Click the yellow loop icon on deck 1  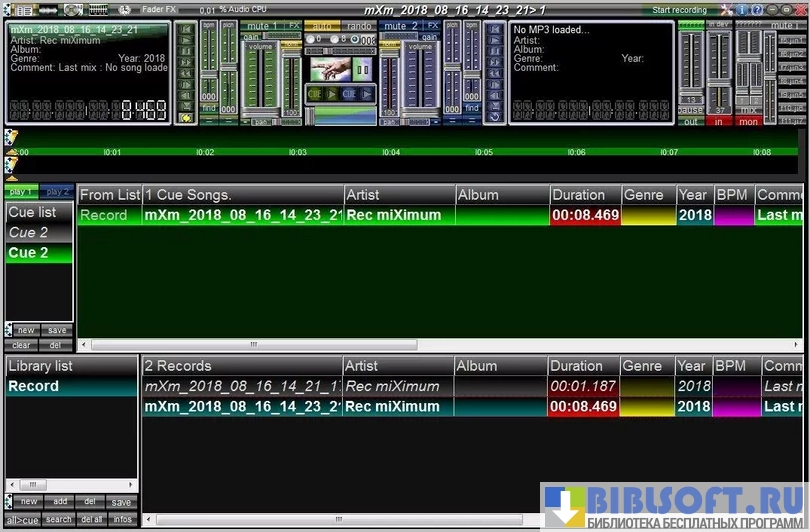click(185, 117)
